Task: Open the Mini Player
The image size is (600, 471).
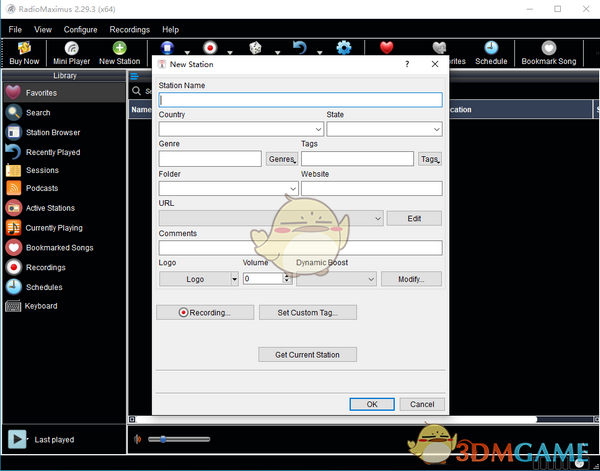Action: point(72,53)
